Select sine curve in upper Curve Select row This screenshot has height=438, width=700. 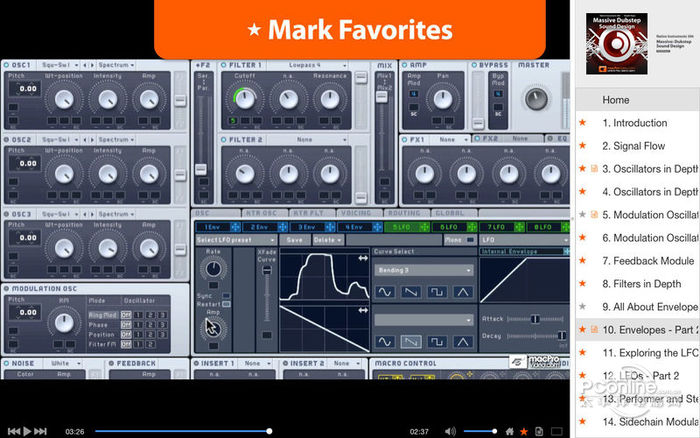tap(385, 292)
